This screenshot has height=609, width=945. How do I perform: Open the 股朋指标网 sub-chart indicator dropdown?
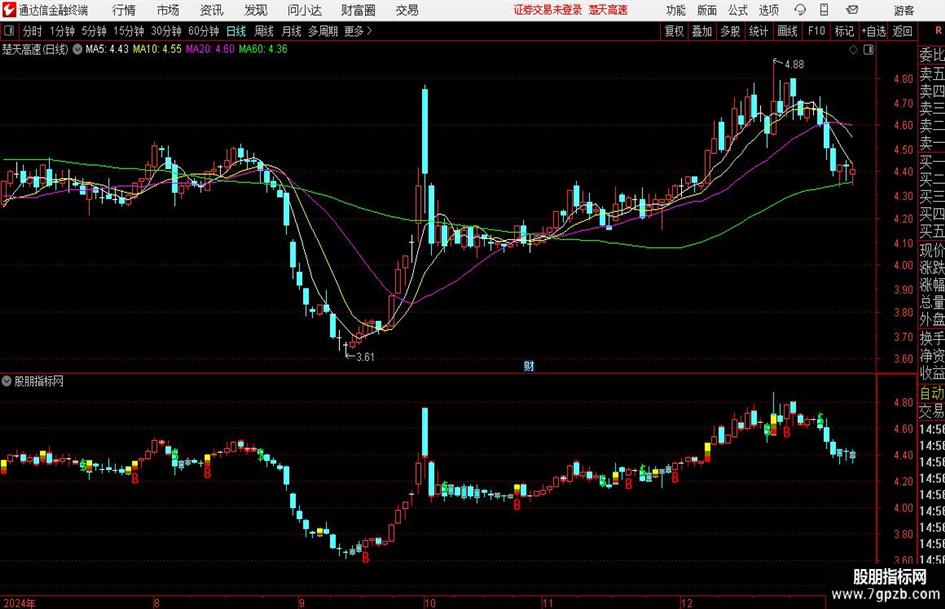7,381
